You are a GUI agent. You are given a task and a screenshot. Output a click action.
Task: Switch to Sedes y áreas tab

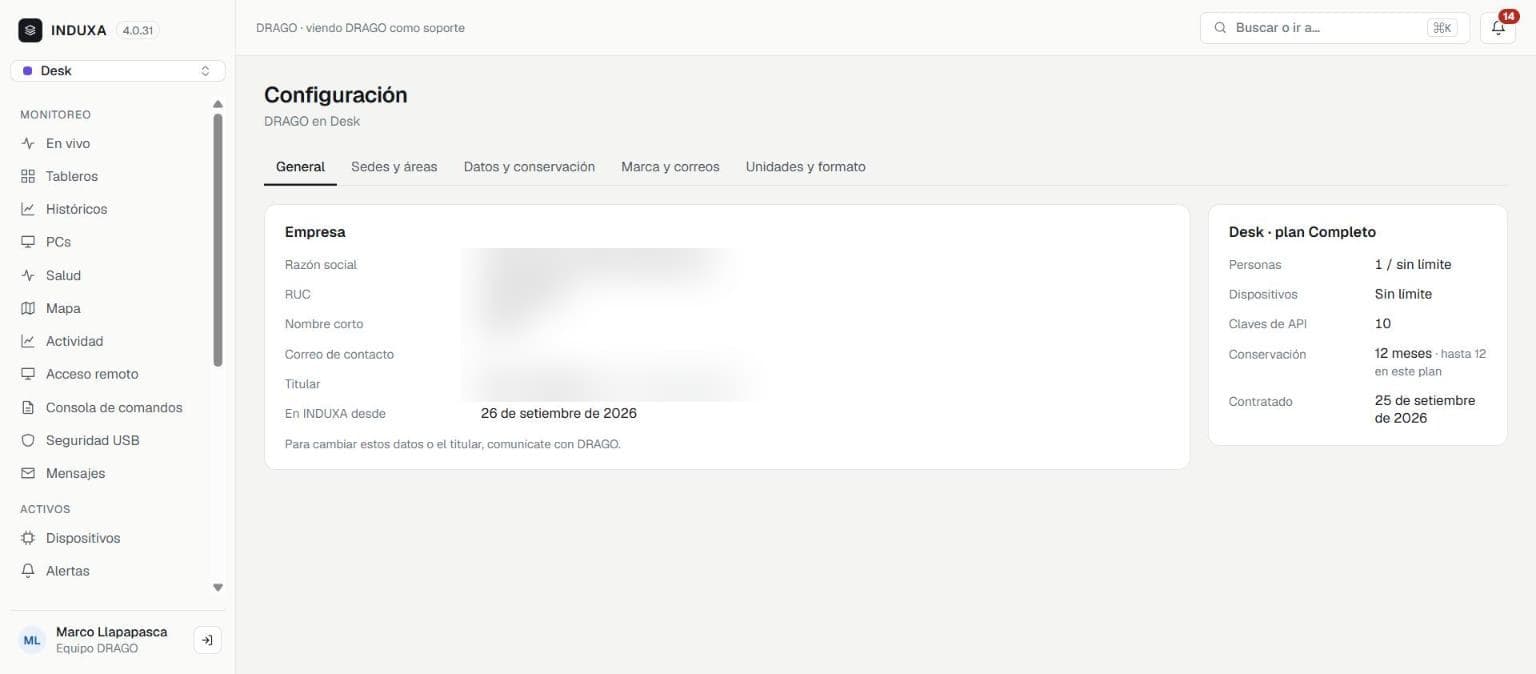click(x=394, y=167)
